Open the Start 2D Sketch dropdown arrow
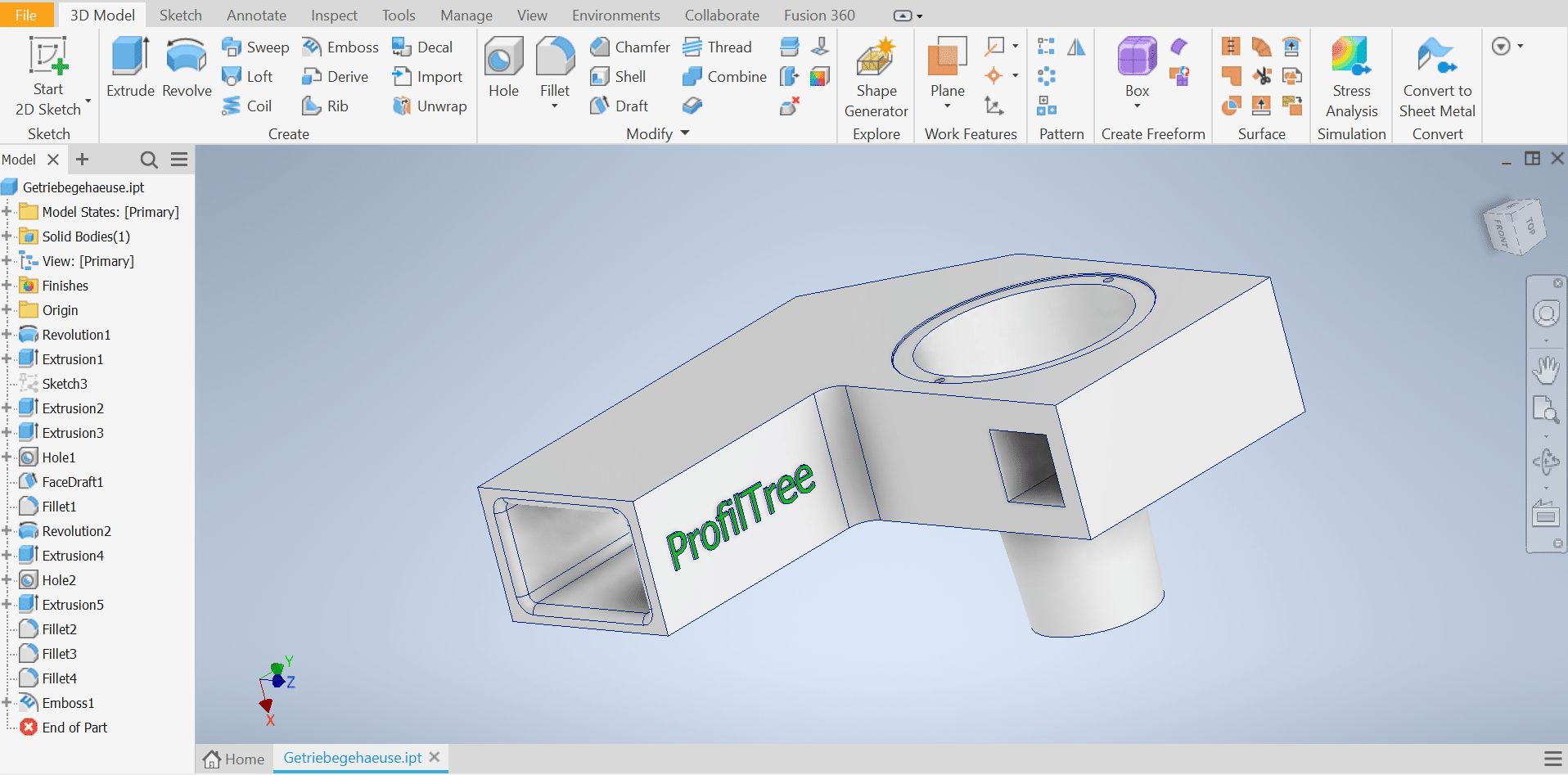 pyautogui.click(x=88, y=102)
